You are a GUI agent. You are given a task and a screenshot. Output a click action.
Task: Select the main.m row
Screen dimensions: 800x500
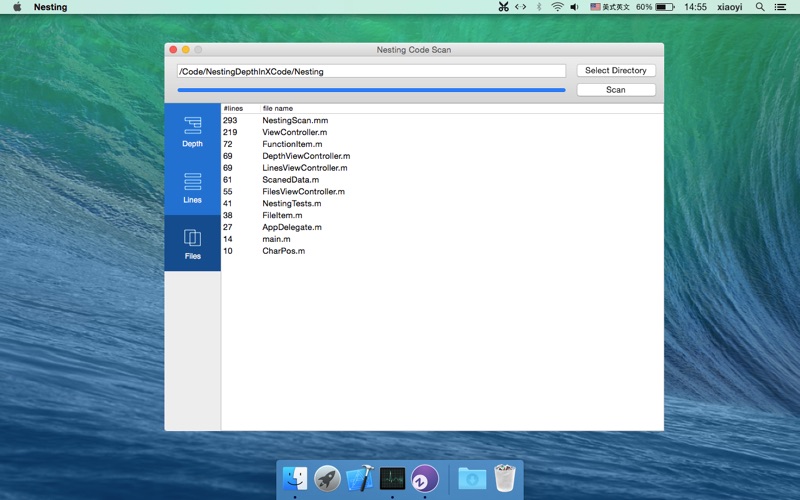[x=442, y=239]
